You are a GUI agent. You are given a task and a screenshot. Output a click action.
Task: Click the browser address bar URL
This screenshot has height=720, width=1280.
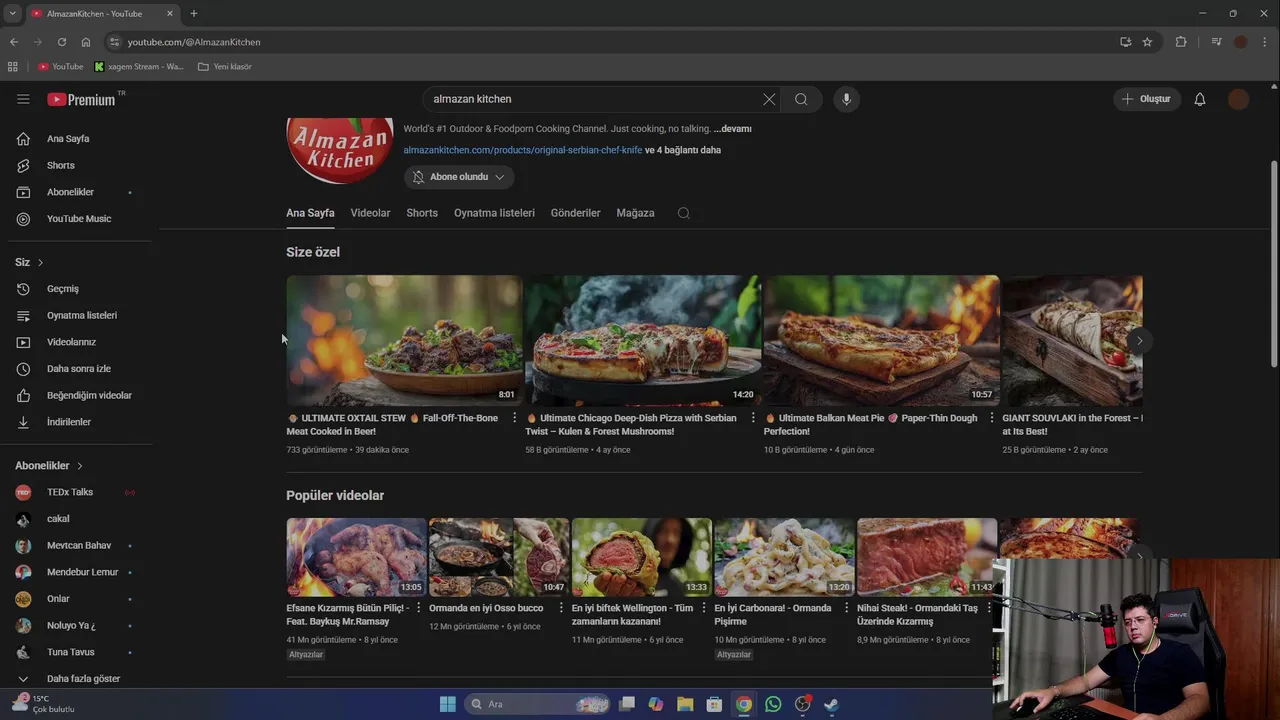click(x=194, y=42)
